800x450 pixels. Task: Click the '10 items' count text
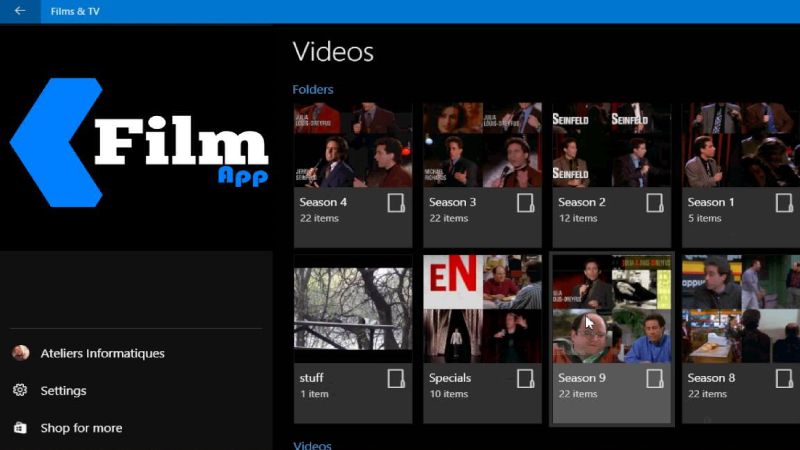448,394
